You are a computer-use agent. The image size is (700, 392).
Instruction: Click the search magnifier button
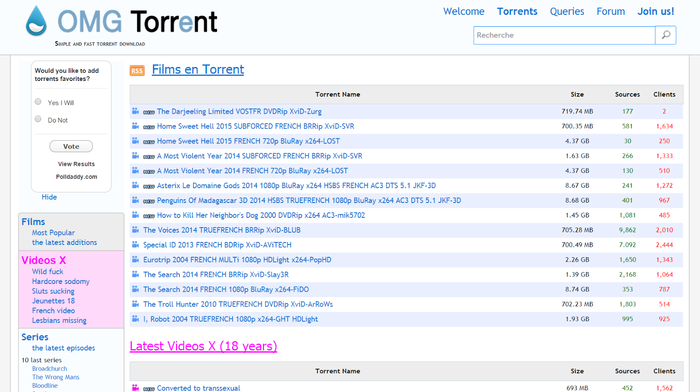666,35
